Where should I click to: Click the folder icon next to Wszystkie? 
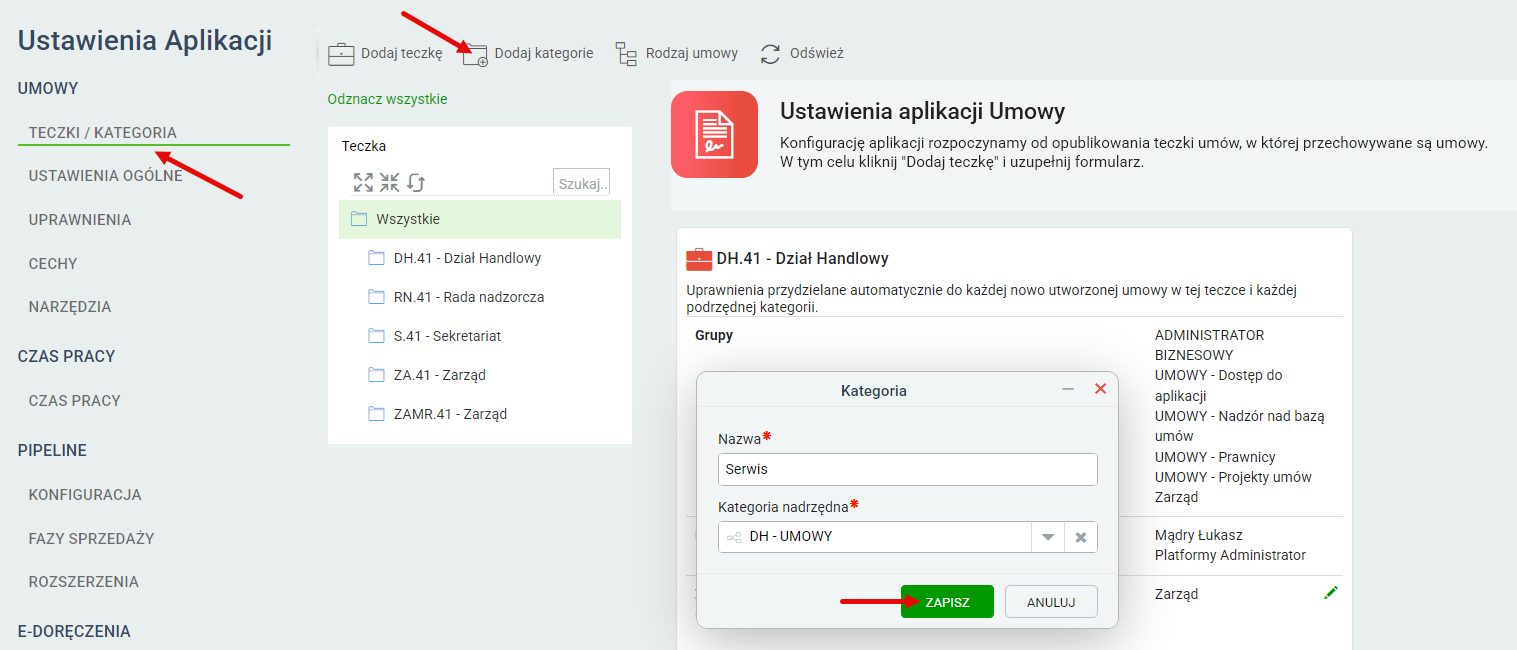click(x=359, y=219)
